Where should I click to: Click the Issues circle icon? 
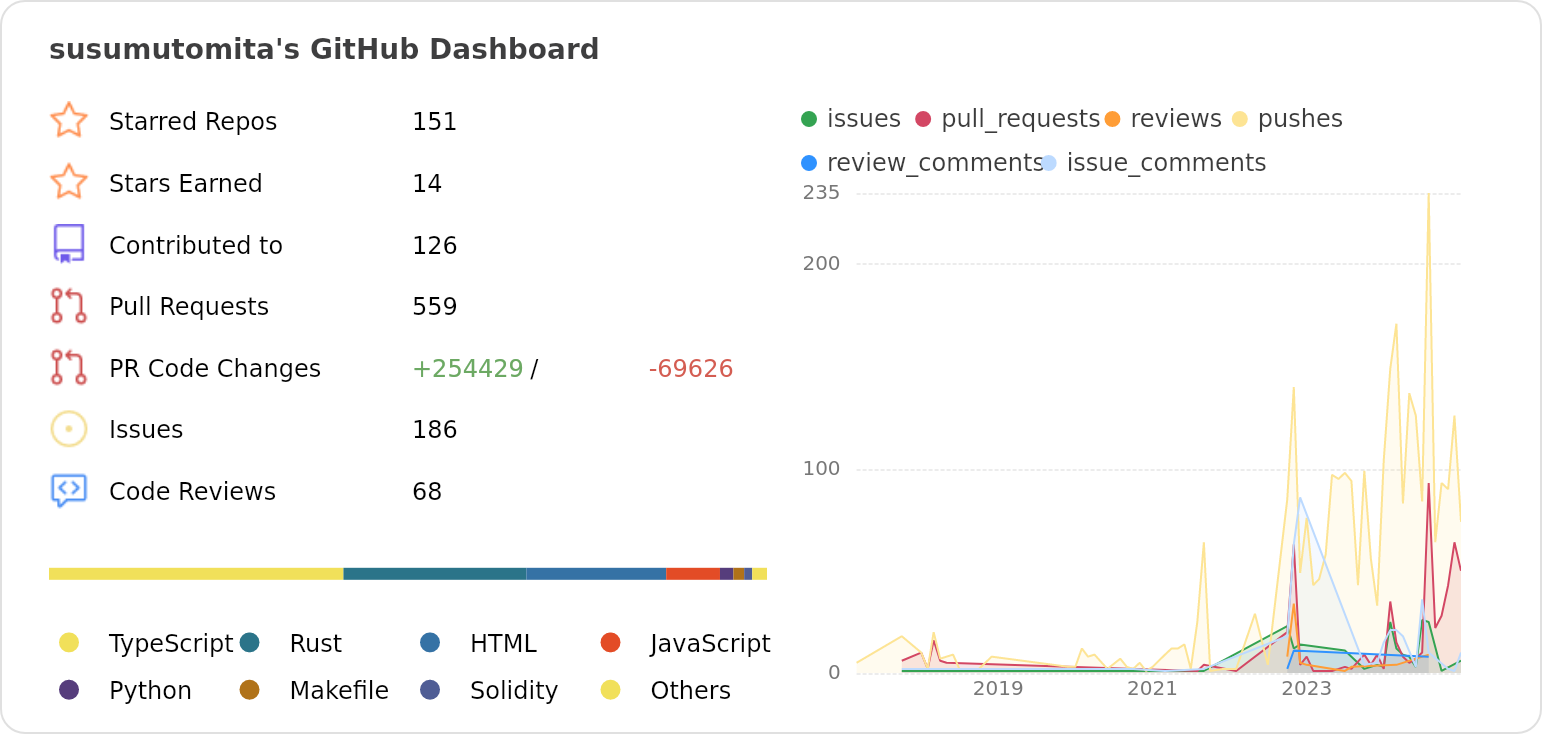pyautogui.click(x=69, y=429)
